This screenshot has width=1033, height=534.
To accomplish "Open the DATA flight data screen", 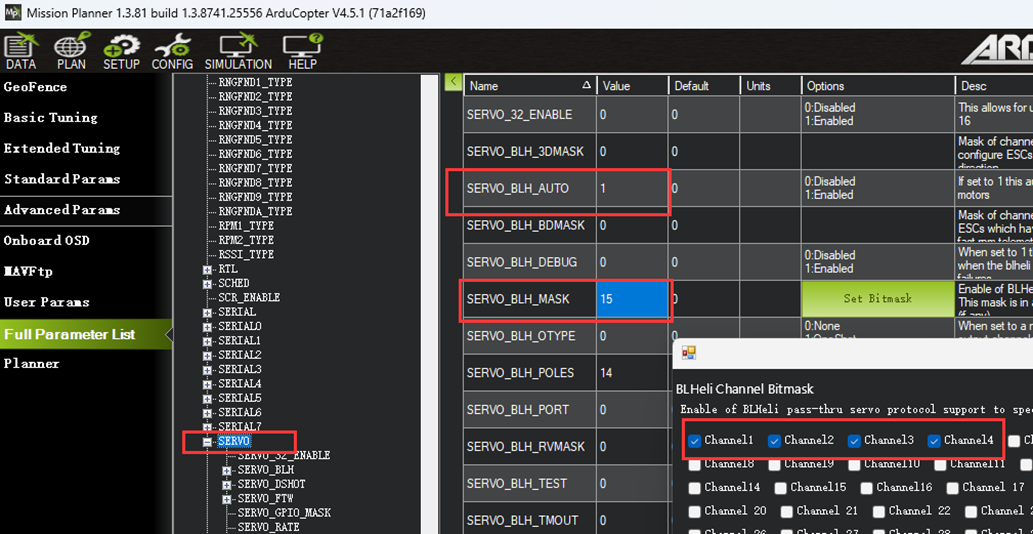I will tap(21, 53).
